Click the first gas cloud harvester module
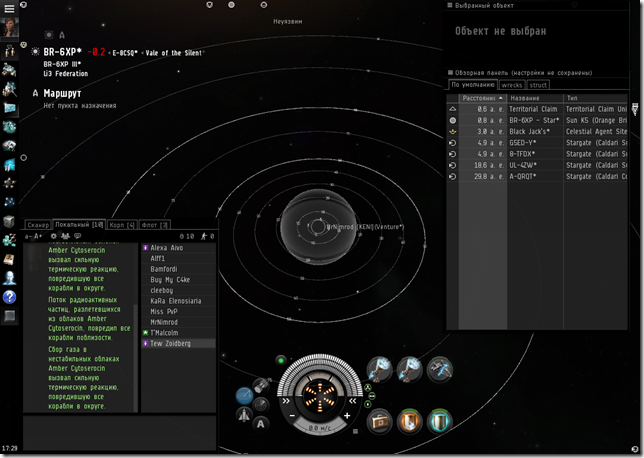Viewport: 644px width, 458px height. click(x=379, y=369)
